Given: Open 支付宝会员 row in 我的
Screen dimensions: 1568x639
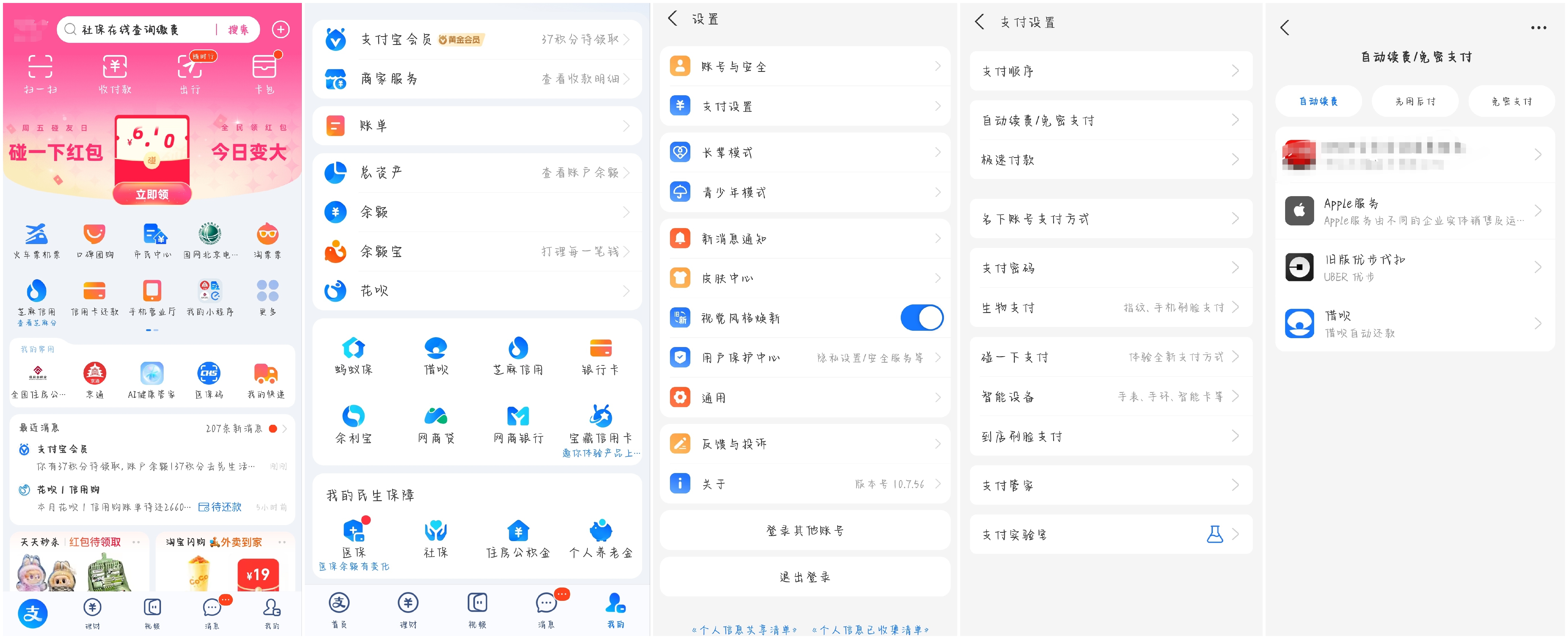Looking at the screenshot, I should coord(477,39).
